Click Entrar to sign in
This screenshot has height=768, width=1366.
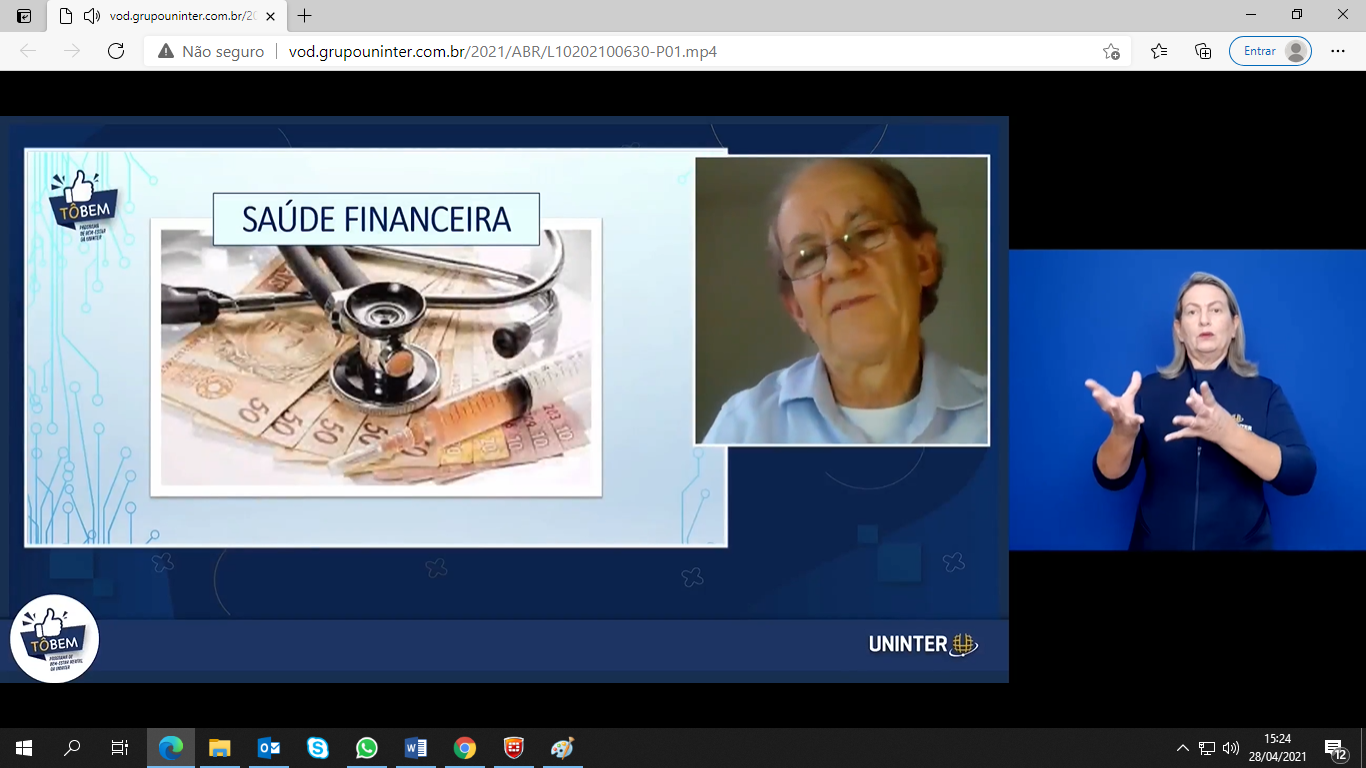(x=1270, y=51)
